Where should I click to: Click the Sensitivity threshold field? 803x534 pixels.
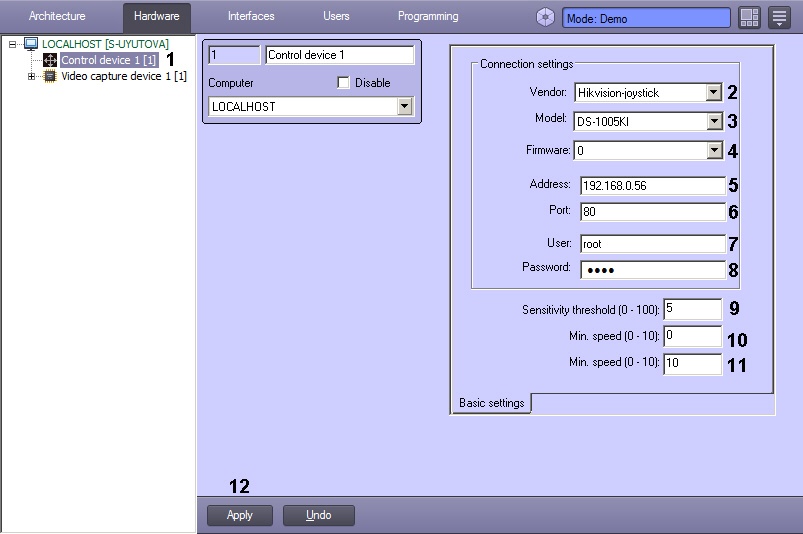pyautogui.click(x=691, y=309)
